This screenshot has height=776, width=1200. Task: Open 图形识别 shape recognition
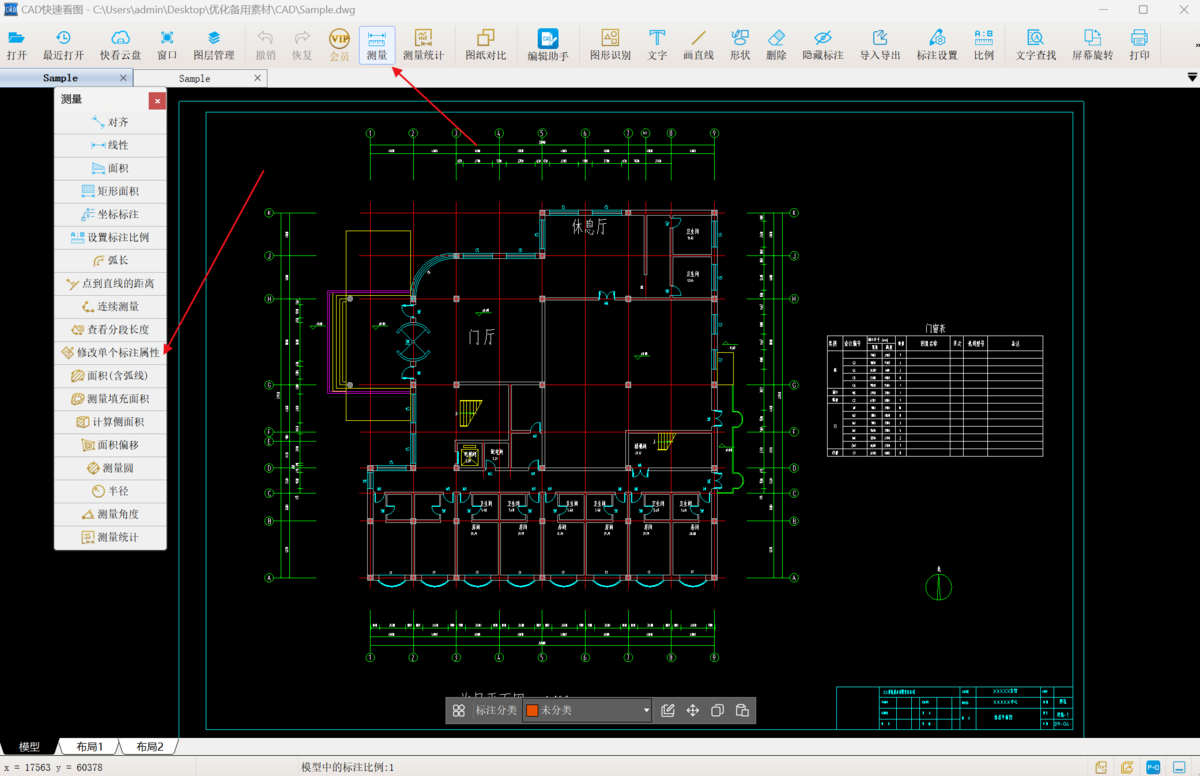(610, 45)
